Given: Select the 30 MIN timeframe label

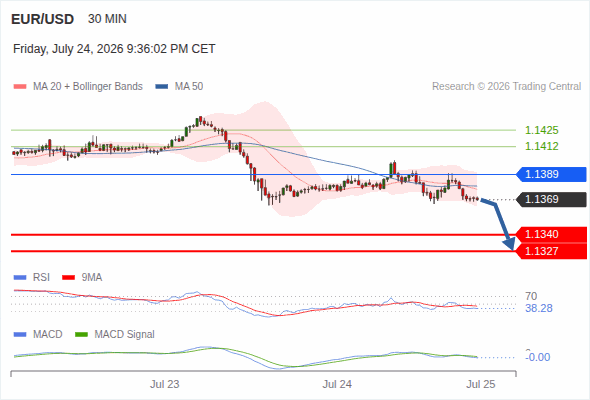Looking at the screenshot, I should pos(107,19).
